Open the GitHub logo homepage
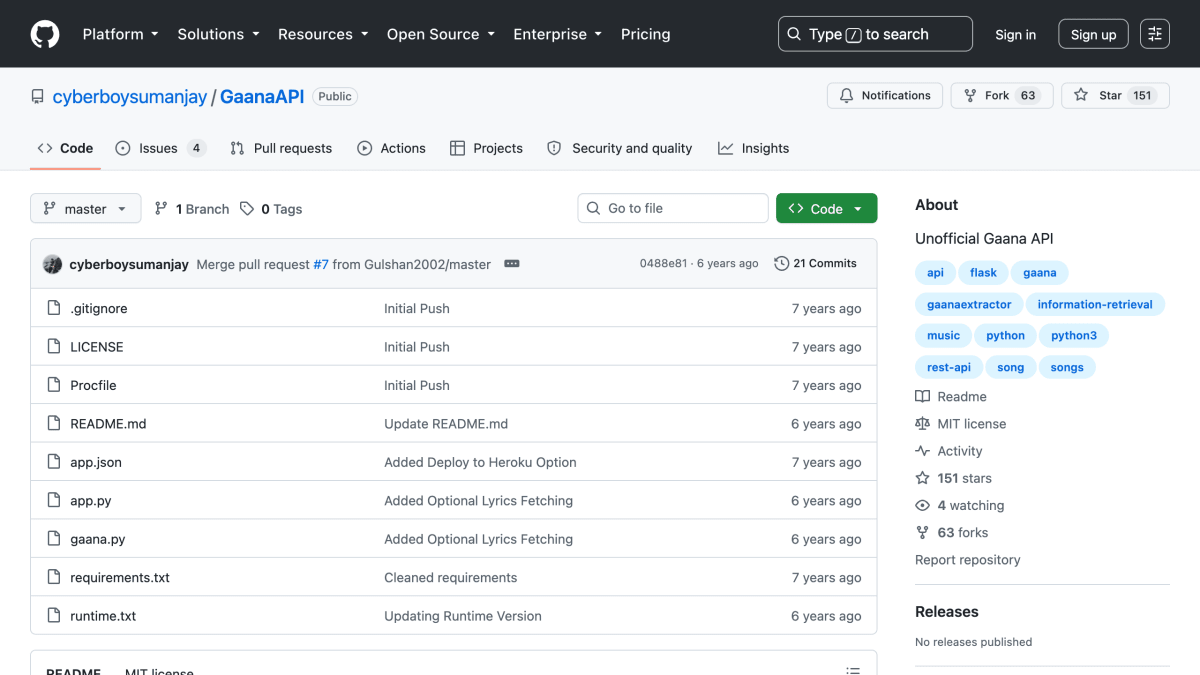This screenshot has height=675, width=1200. [x=45, y=34]
